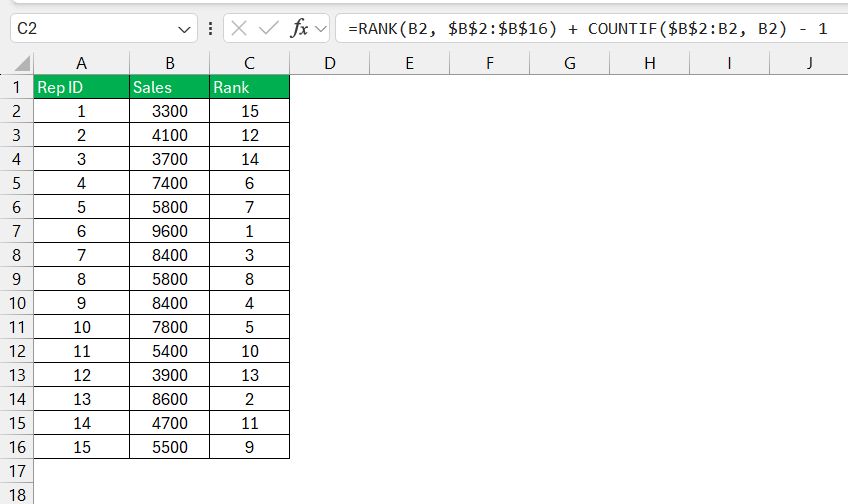Click the Select All corner triangle
848x504 pixels.
click(x=22, y=64)
